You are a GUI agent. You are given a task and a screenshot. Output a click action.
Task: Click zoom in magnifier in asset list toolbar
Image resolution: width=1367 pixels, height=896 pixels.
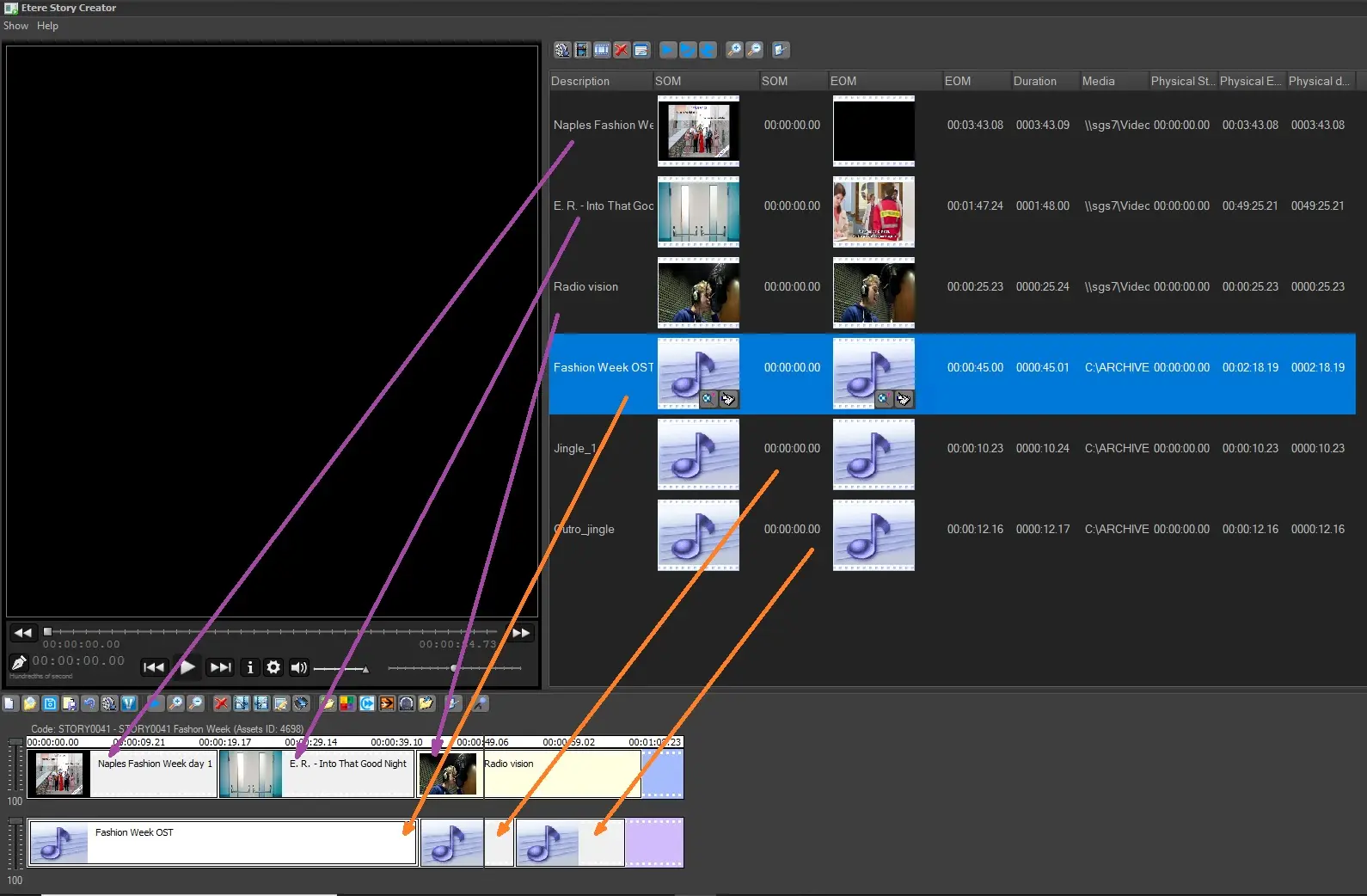pyautogui.click(x=734, y=50)
